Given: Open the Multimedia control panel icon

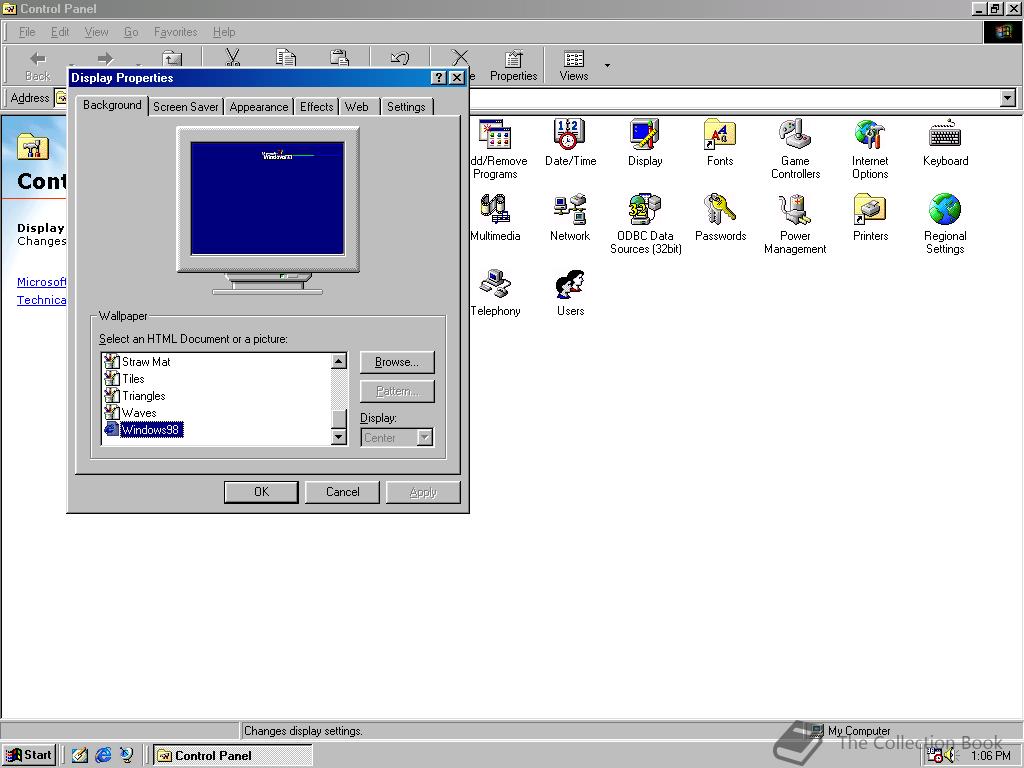Looking at the screenshot, I should pos(495,217).
